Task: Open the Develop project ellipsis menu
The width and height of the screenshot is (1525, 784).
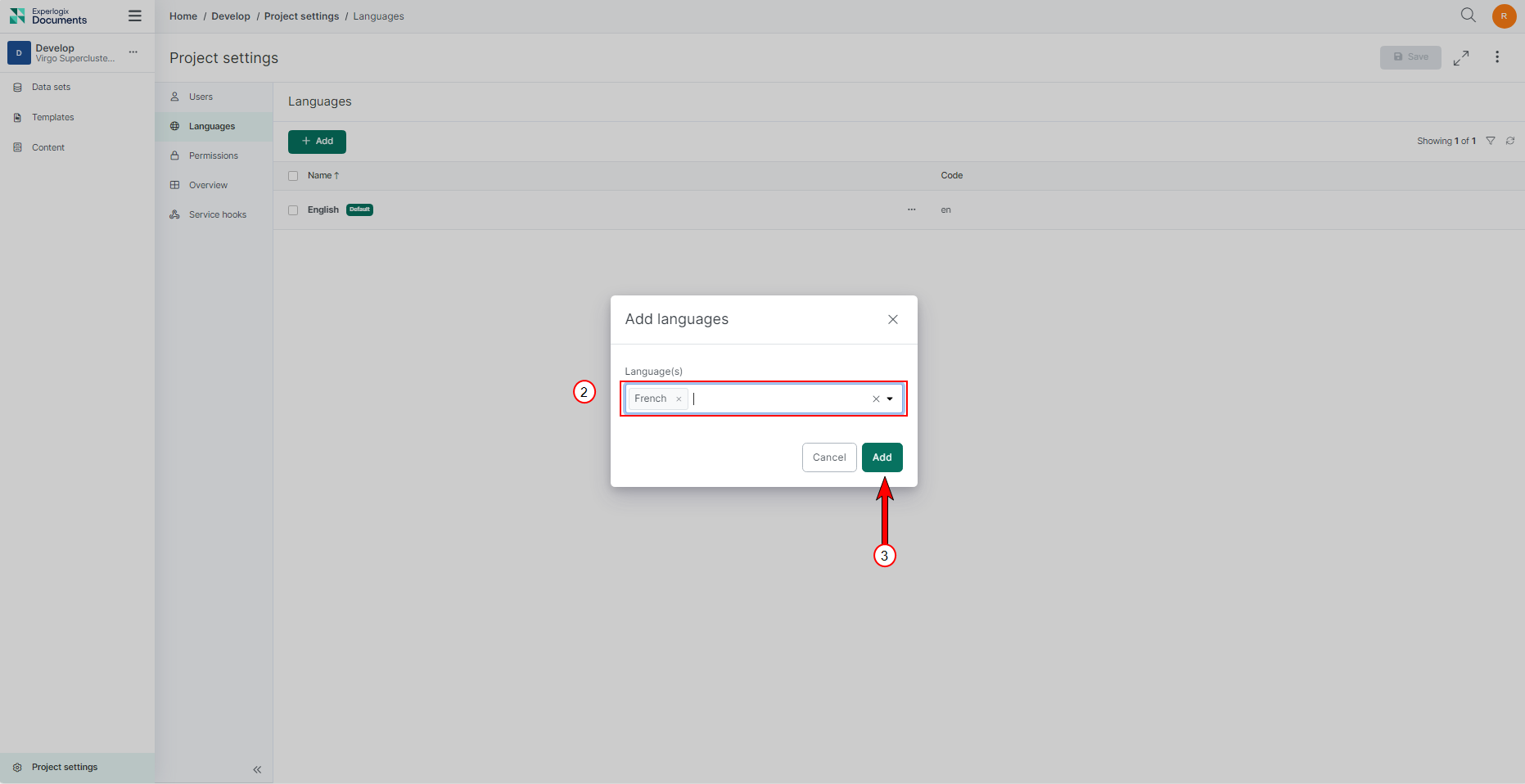Action: pyautogui.click(x=133, y=52)
